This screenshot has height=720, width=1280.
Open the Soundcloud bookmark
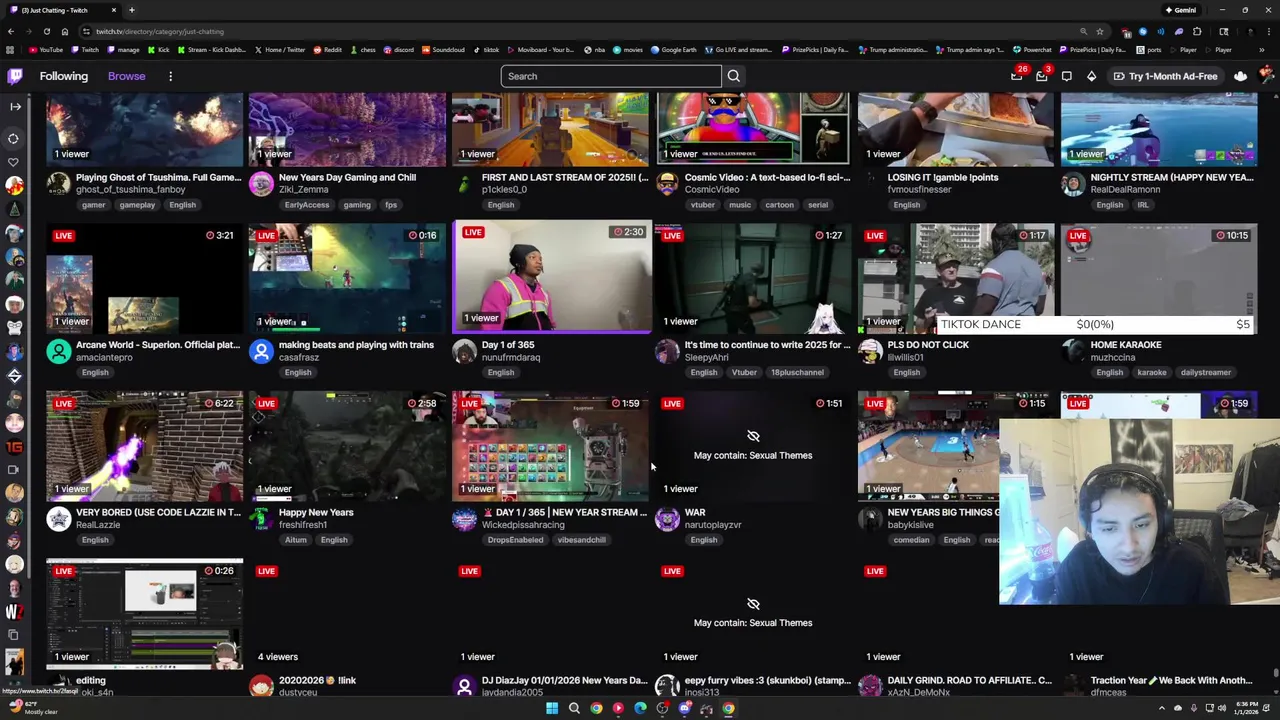(x=443, y=49)
